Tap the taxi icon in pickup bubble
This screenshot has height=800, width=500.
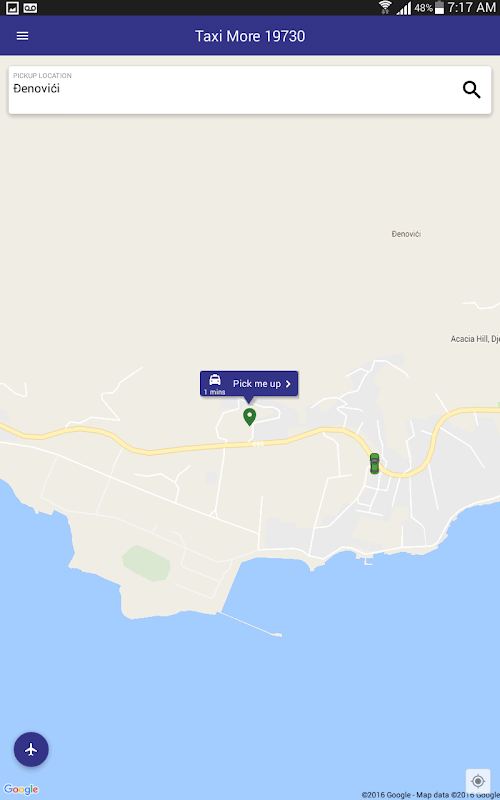(215, 381)
